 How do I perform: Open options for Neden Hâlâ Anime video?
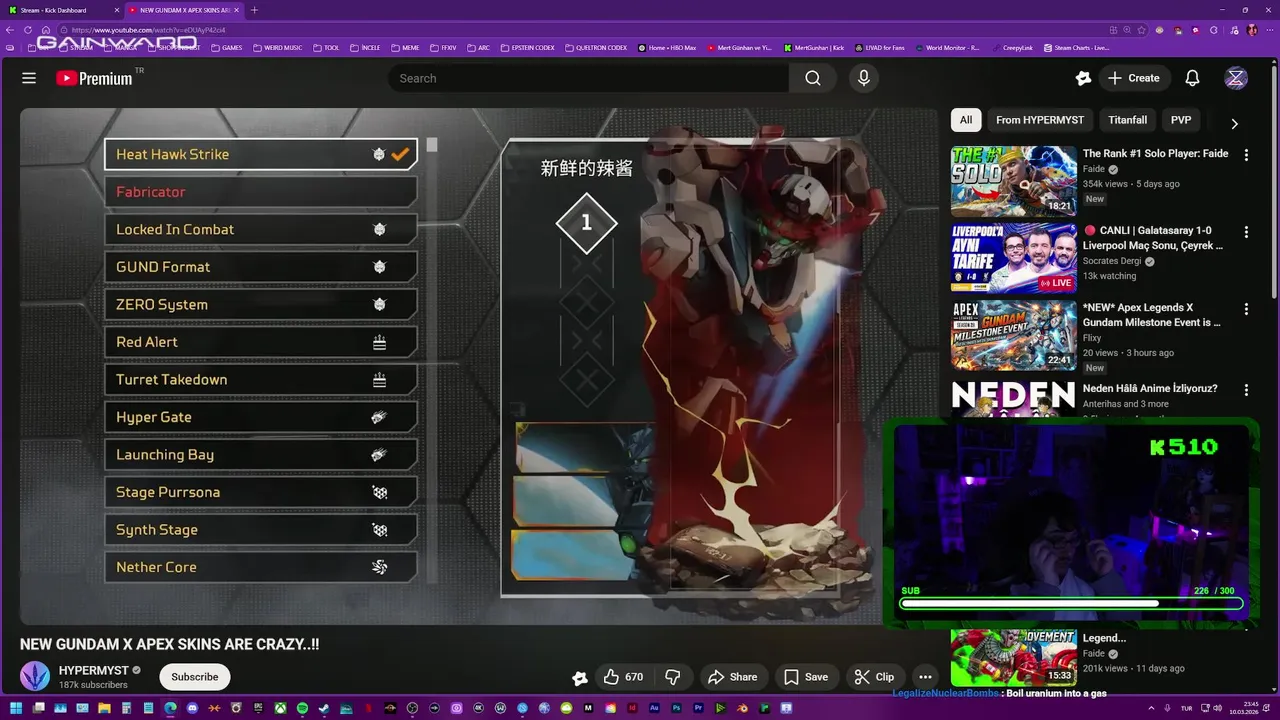tap(1246, 390)
